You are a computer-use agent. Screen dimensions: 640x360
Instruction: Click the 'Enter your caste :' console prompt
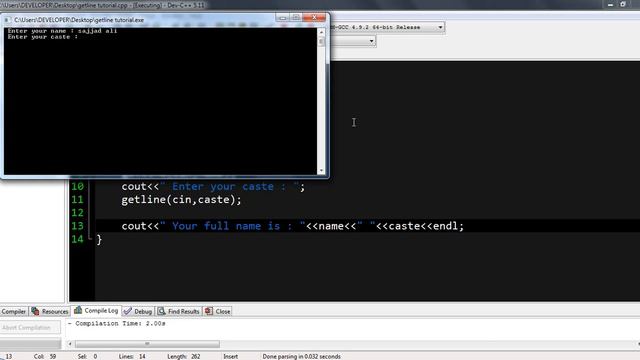click(42, 37)
